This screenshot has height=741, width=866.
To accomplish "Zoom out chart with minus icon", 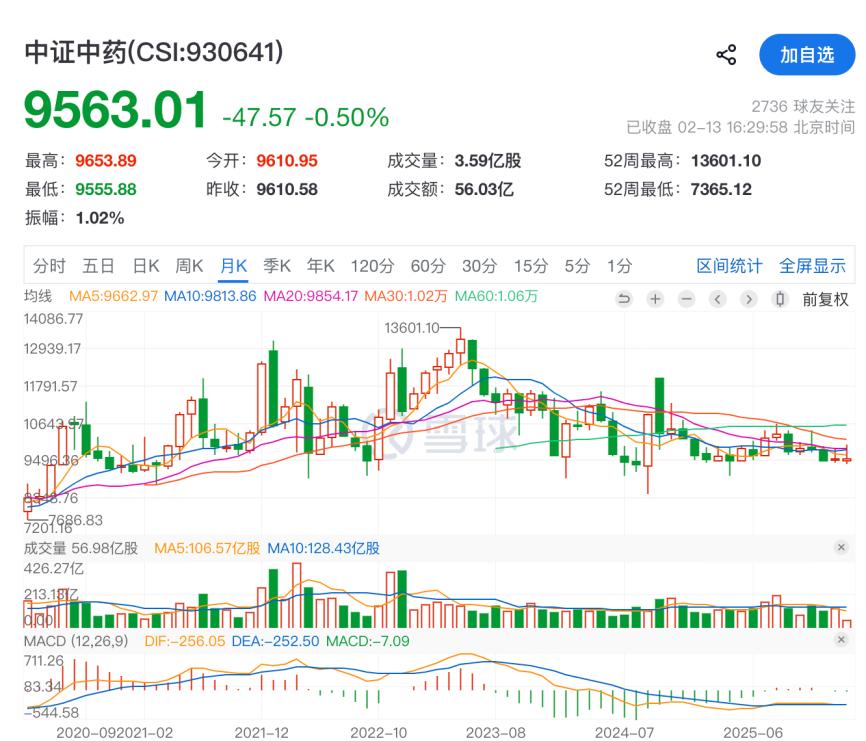I will click(x=686, y=299).
